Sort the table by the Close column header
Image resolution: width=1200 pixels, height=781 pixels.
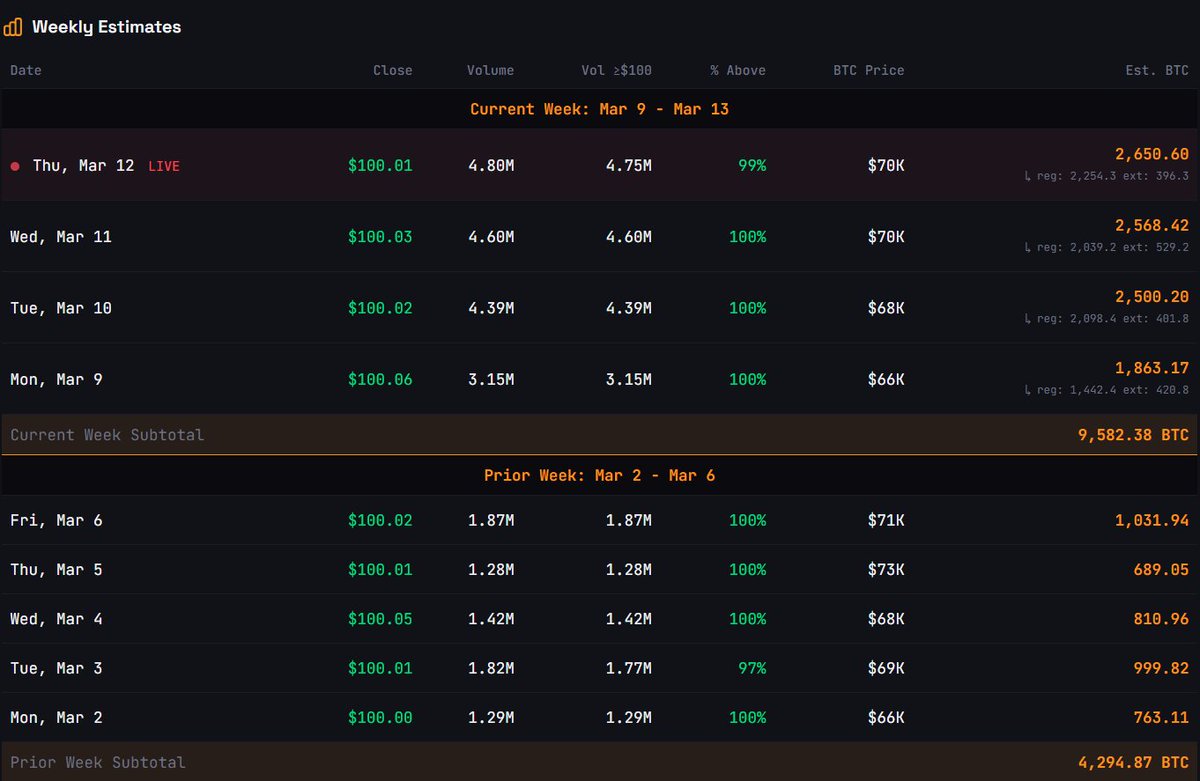coord(392,70)
